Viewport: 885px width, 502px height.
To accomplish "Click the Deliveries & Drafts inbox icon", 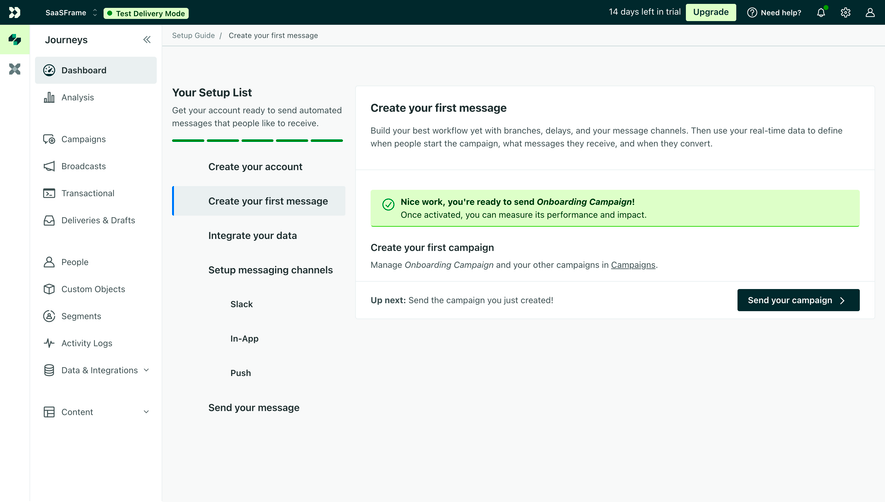I will click(49, 220).
